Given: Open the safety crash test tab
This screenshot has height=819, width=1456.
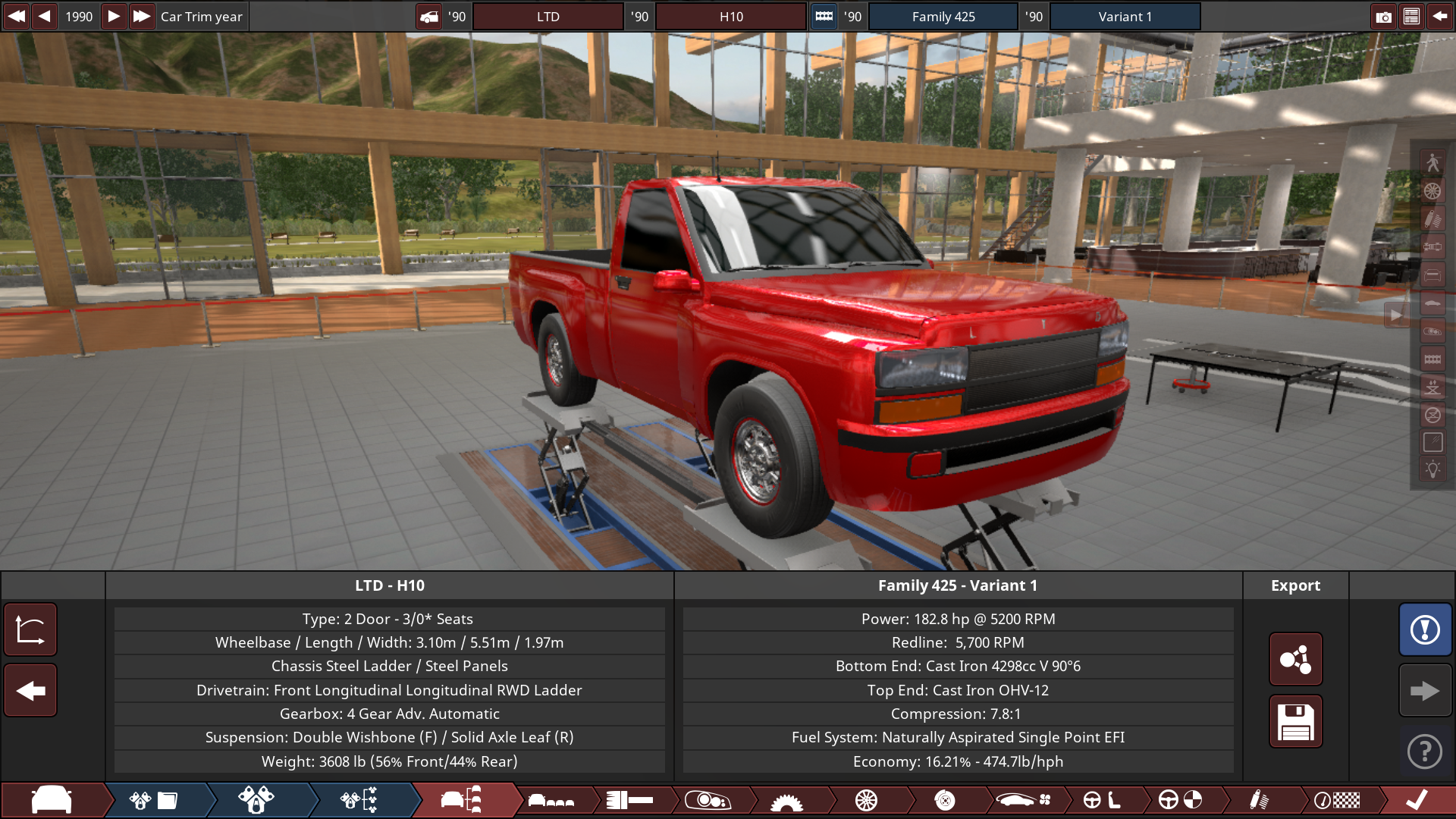Looking at the screenshot, I should tap(1181, 800).
